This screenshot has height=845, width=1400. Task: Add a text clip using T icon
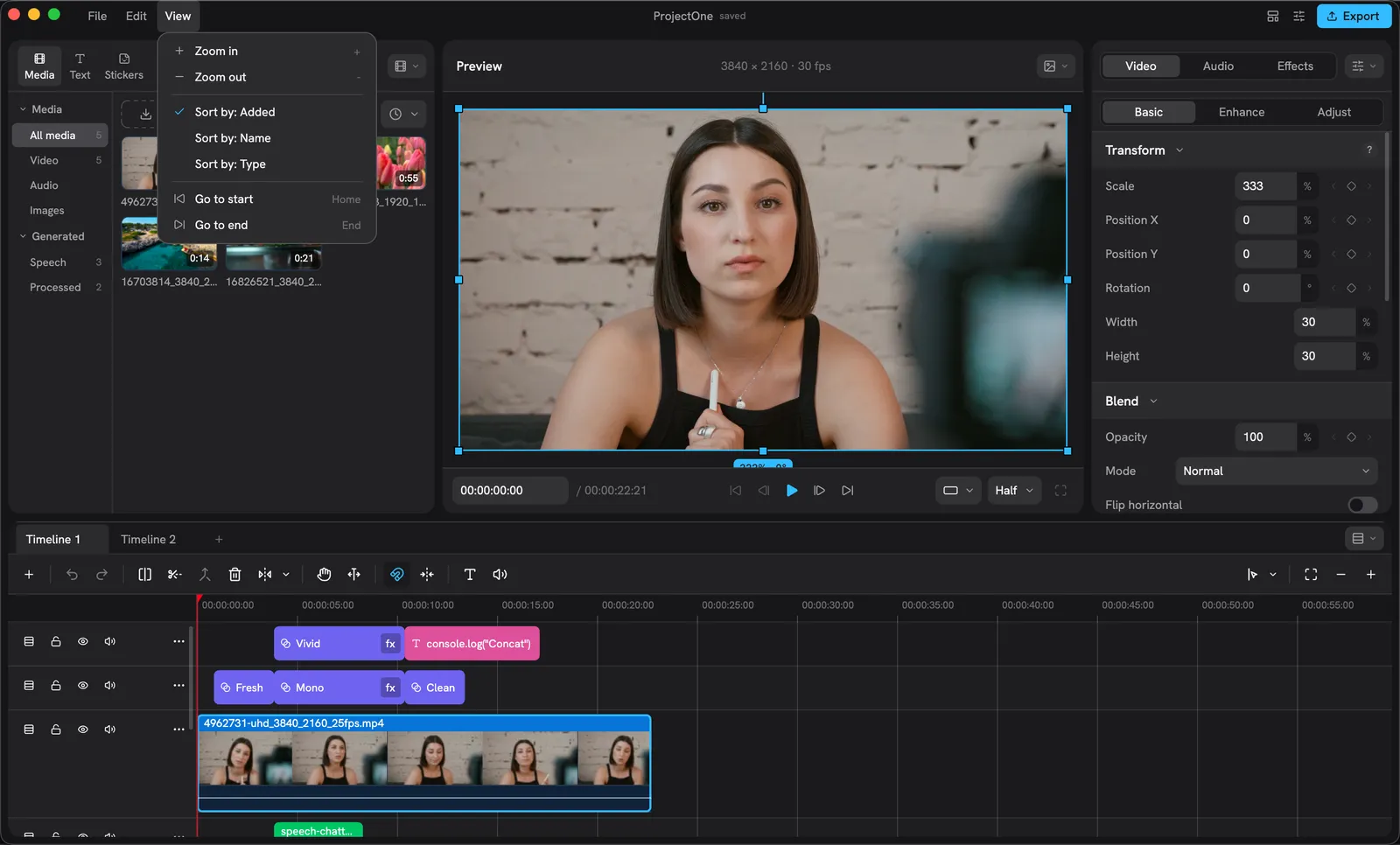point(470,575)
